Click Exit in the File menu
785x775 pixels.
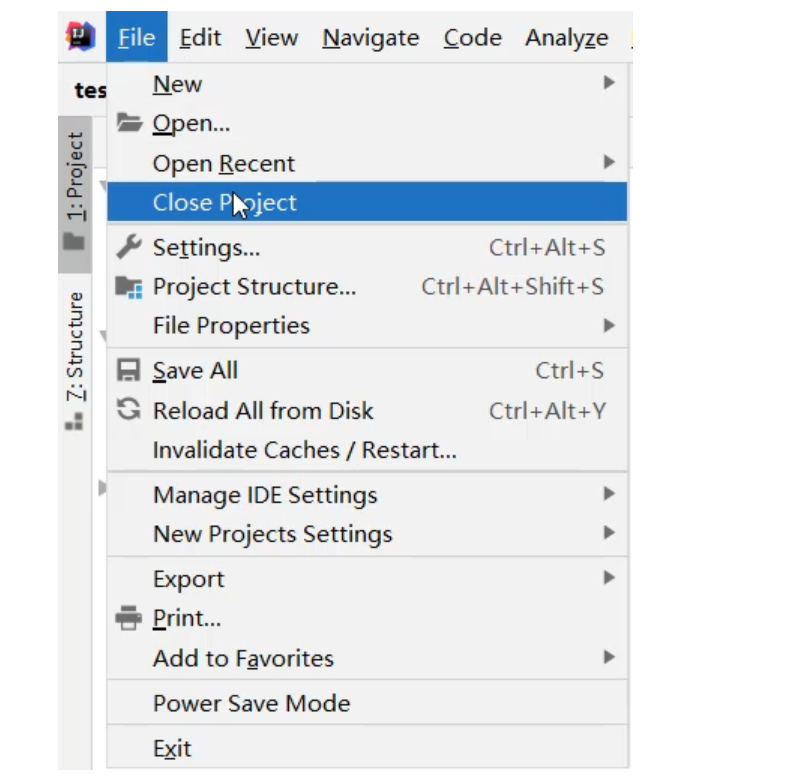[x=171, y=748]
